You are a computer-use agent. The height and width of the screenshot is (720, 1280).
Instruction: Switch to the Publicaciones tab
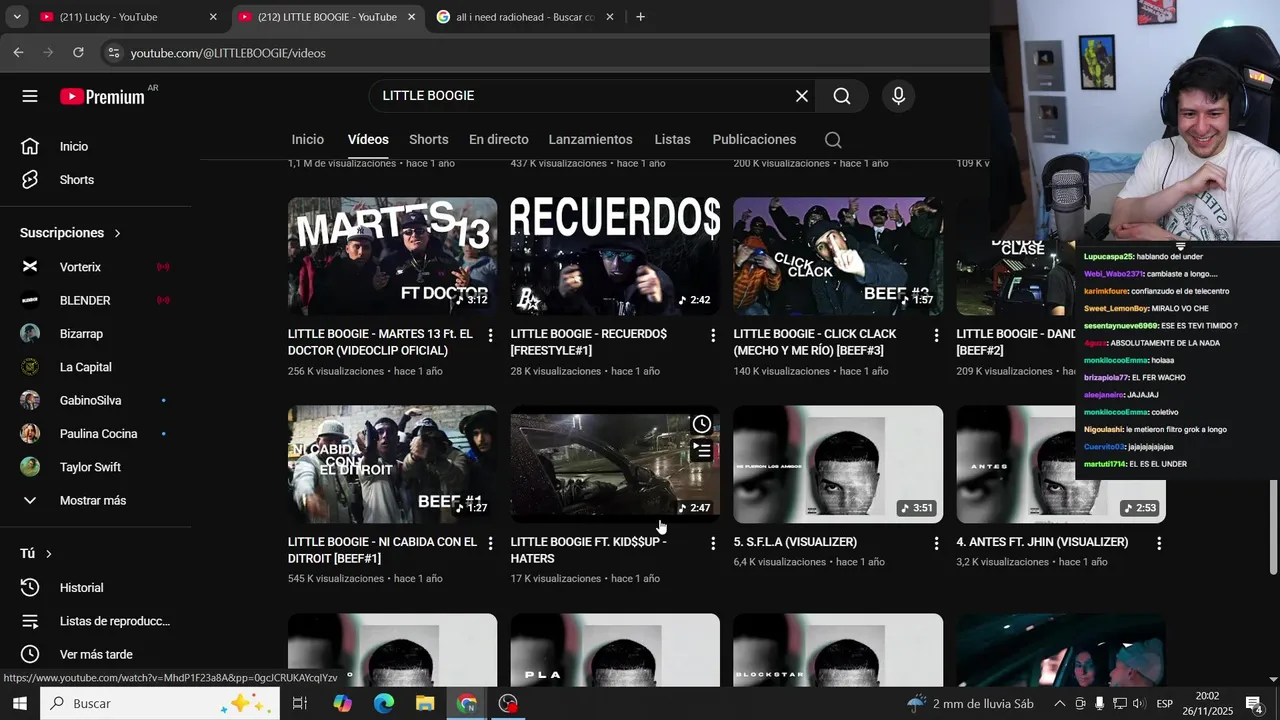pos(754,140)
